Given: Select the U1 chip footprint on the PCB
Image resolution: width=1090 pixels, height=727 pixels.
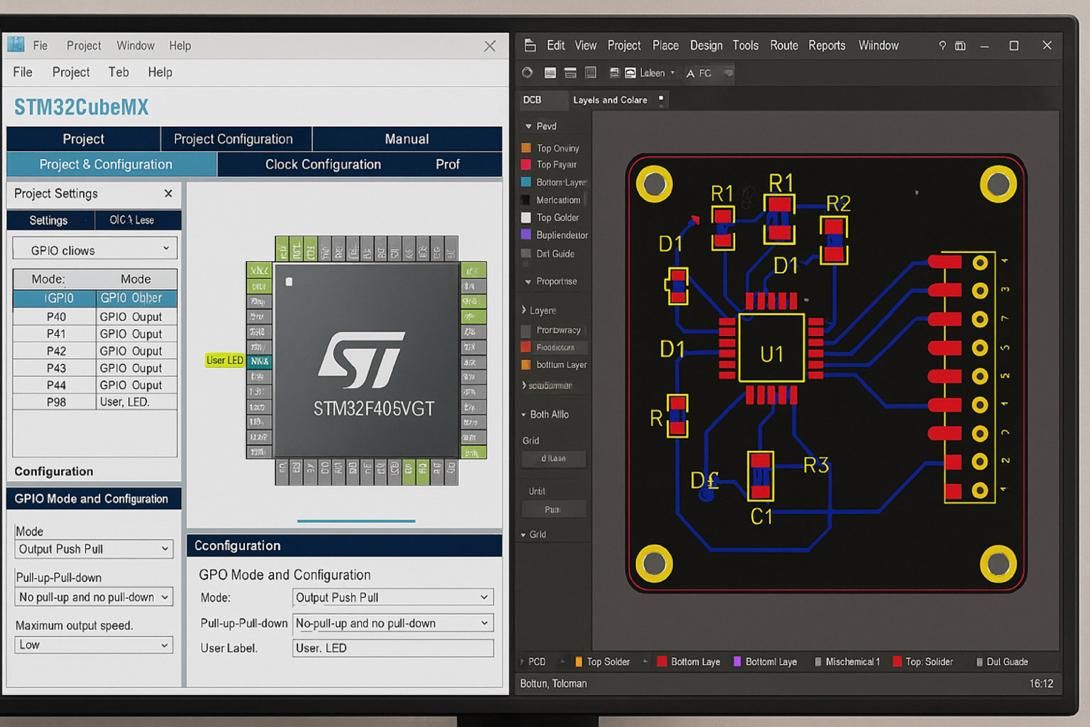Looking at the screenshot, I should (x=771, y=348).
